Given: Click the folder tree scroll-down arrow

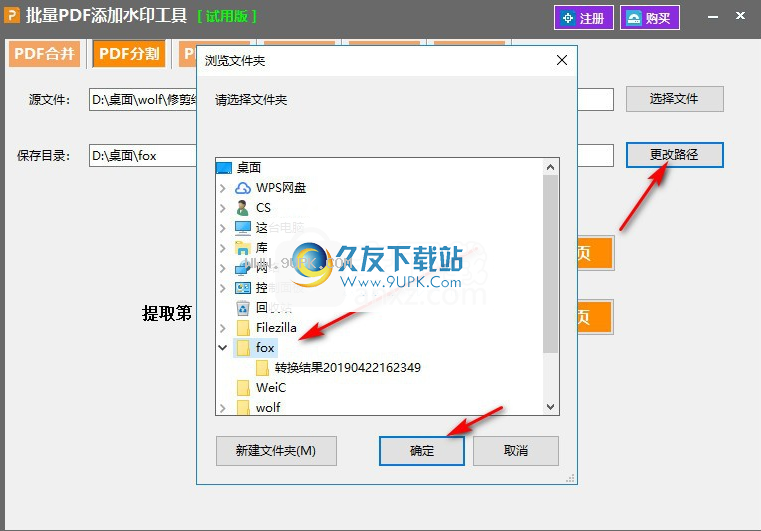Looking at the screenshot, I should click(x=550, y=407).
